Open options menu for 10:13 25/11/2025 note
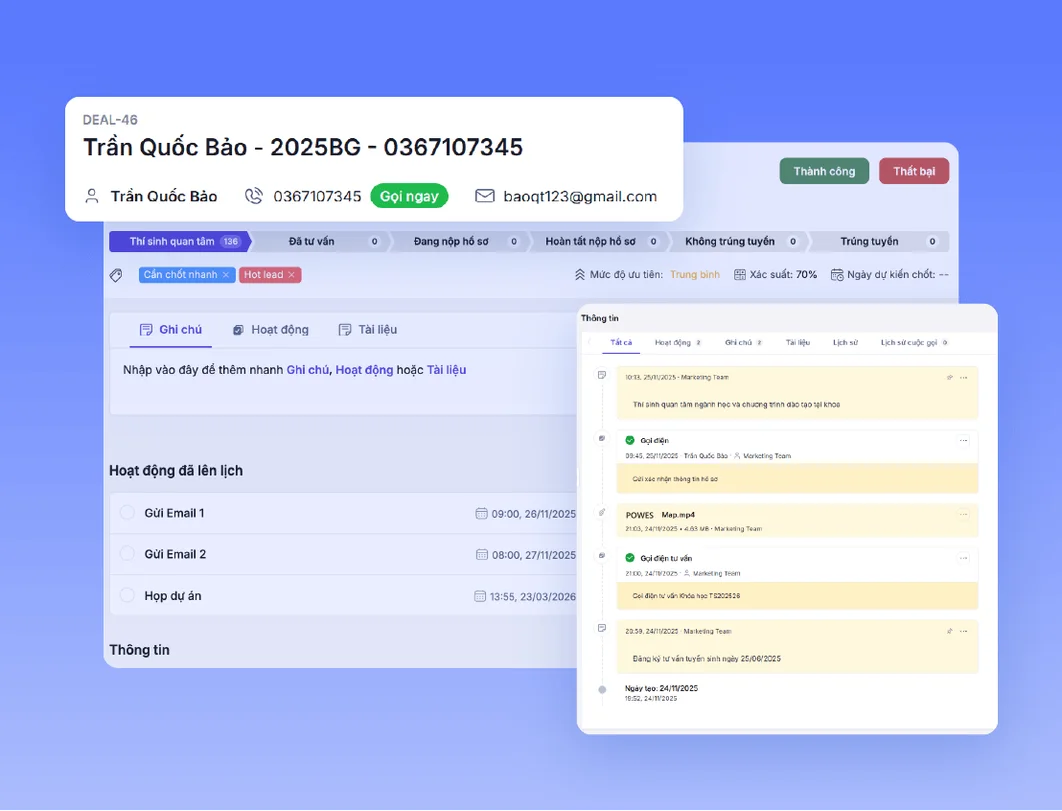The width and height of the screenshot is (1062, 811). 964,377
